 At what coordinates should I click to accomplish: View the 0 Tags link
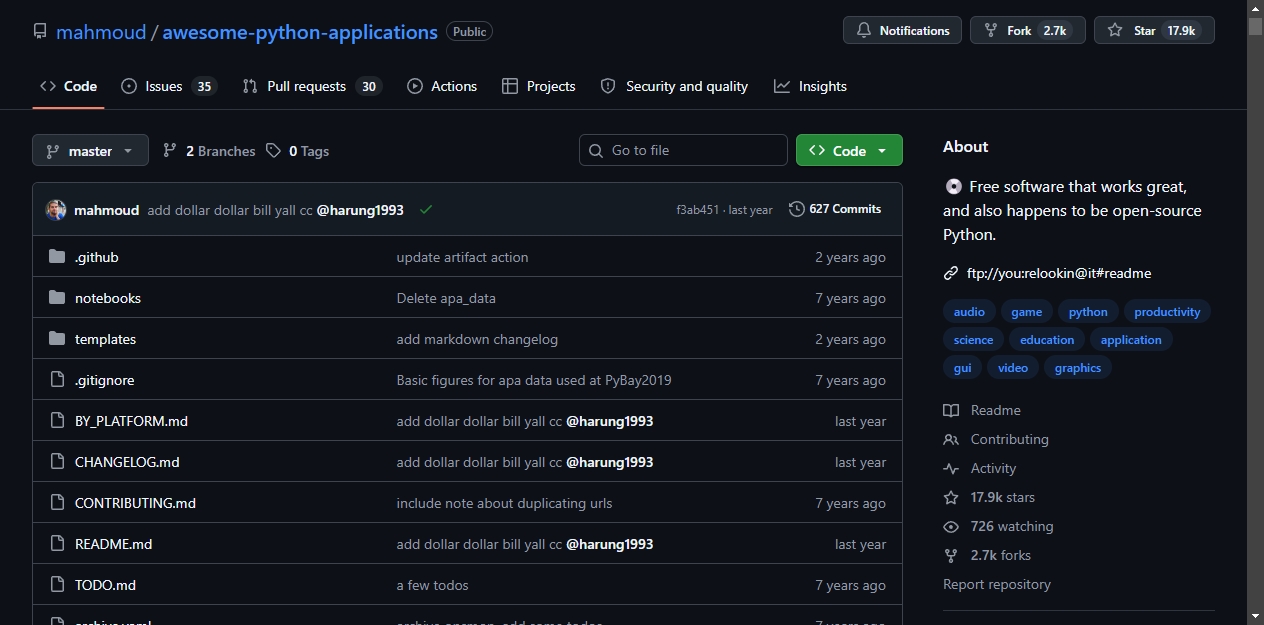[x=297, y=151]
